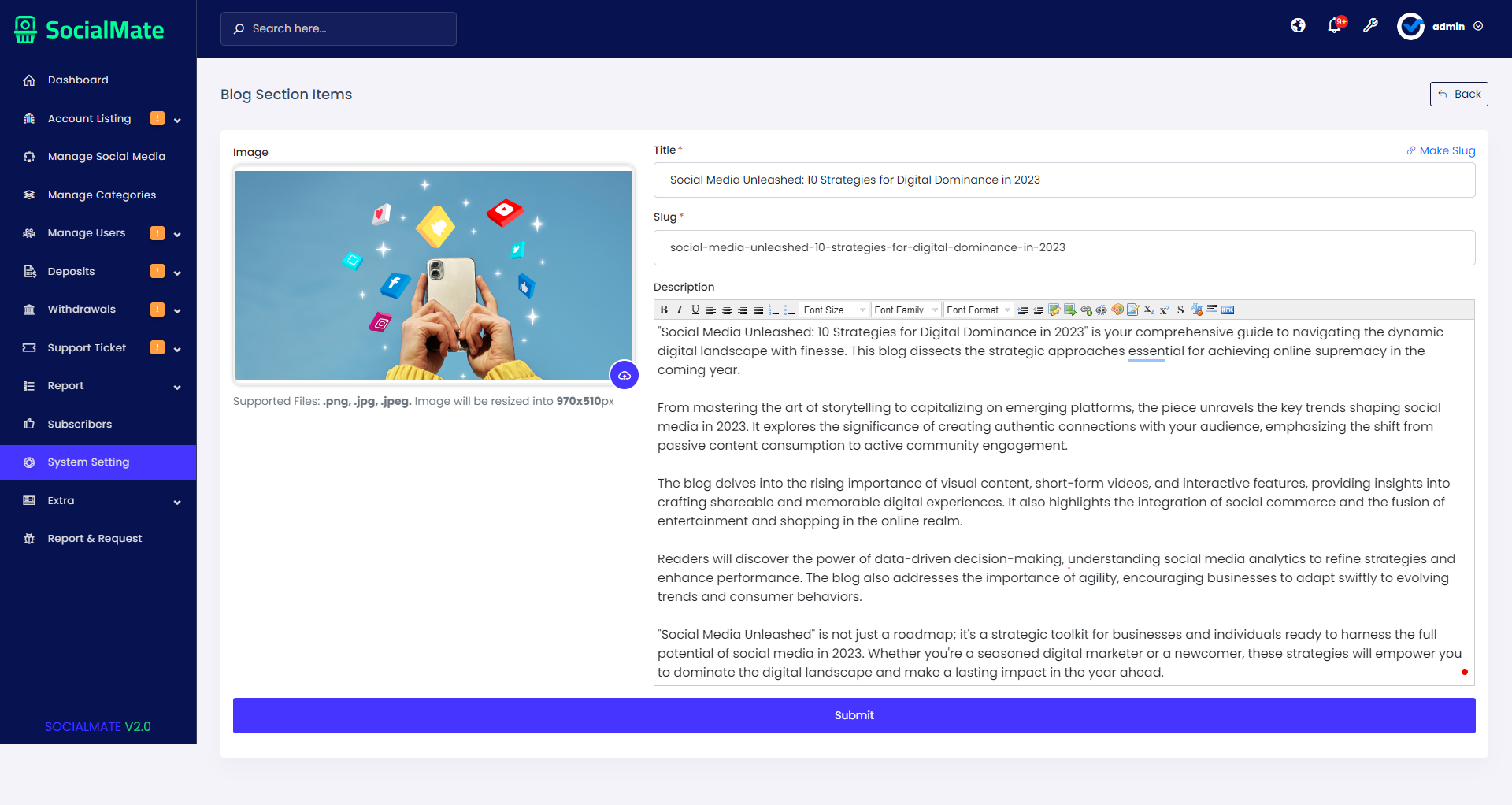This screenshot has width=1512, height=805.
Task: Toggle the bullet list in the editor
Action: [x=789, y=310]
